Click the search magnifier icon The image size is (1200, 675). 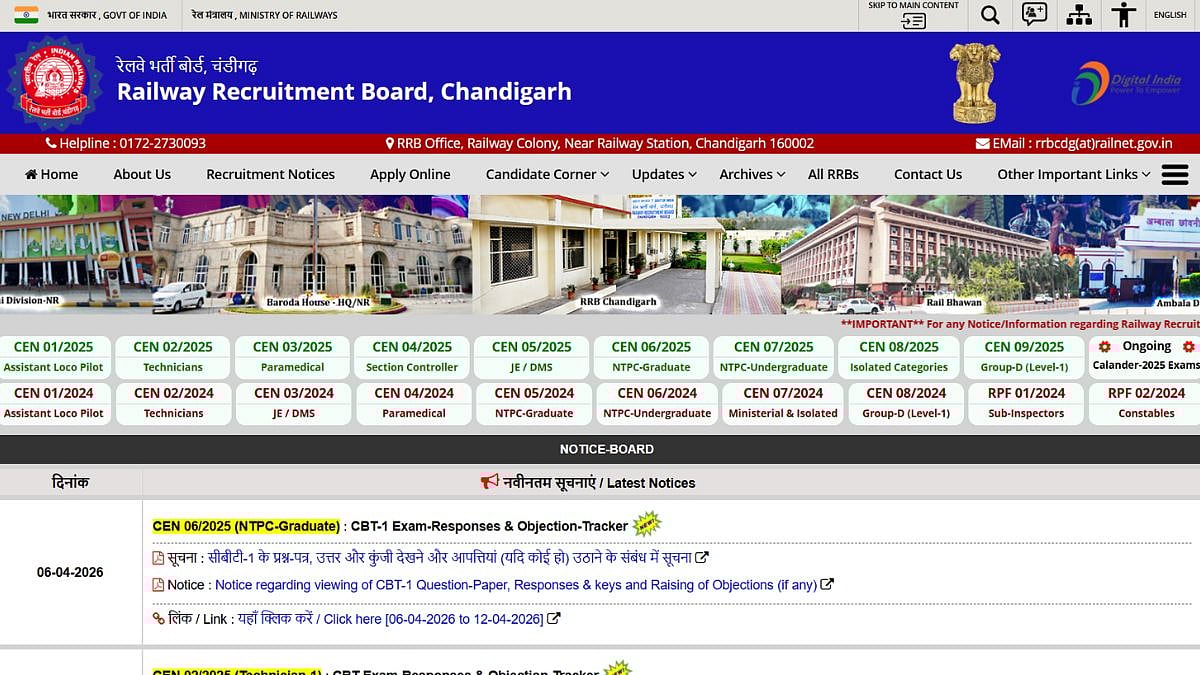click(x=990, y=15)
